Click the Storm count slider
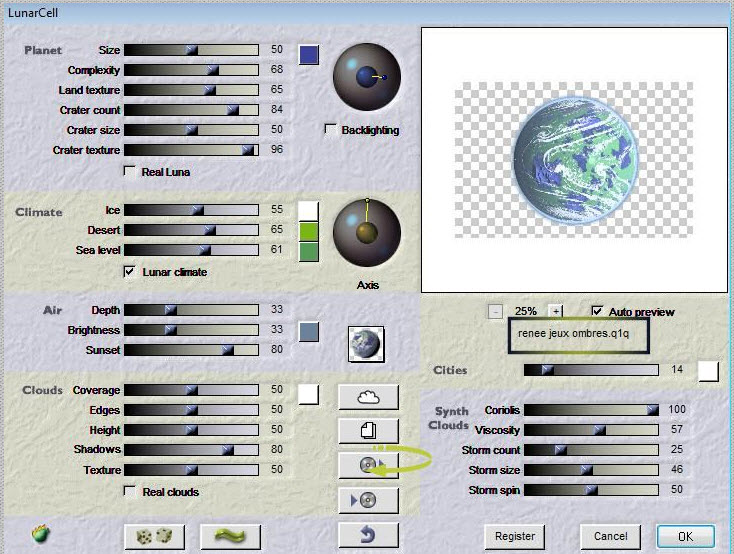Screen dimensions: 734x554 pyautogui.click(x=591, y=450)
